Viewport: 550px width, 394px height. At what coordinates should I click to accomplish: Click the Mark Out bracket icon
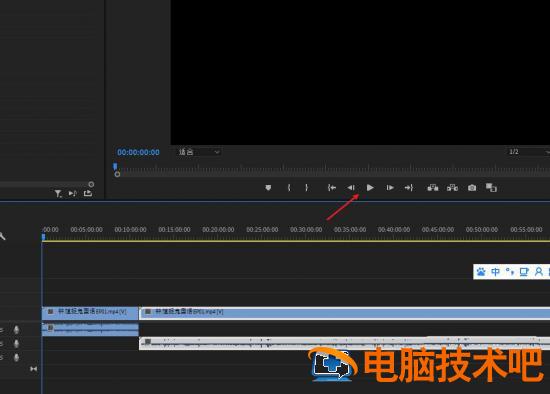click(x=307, y=188)
